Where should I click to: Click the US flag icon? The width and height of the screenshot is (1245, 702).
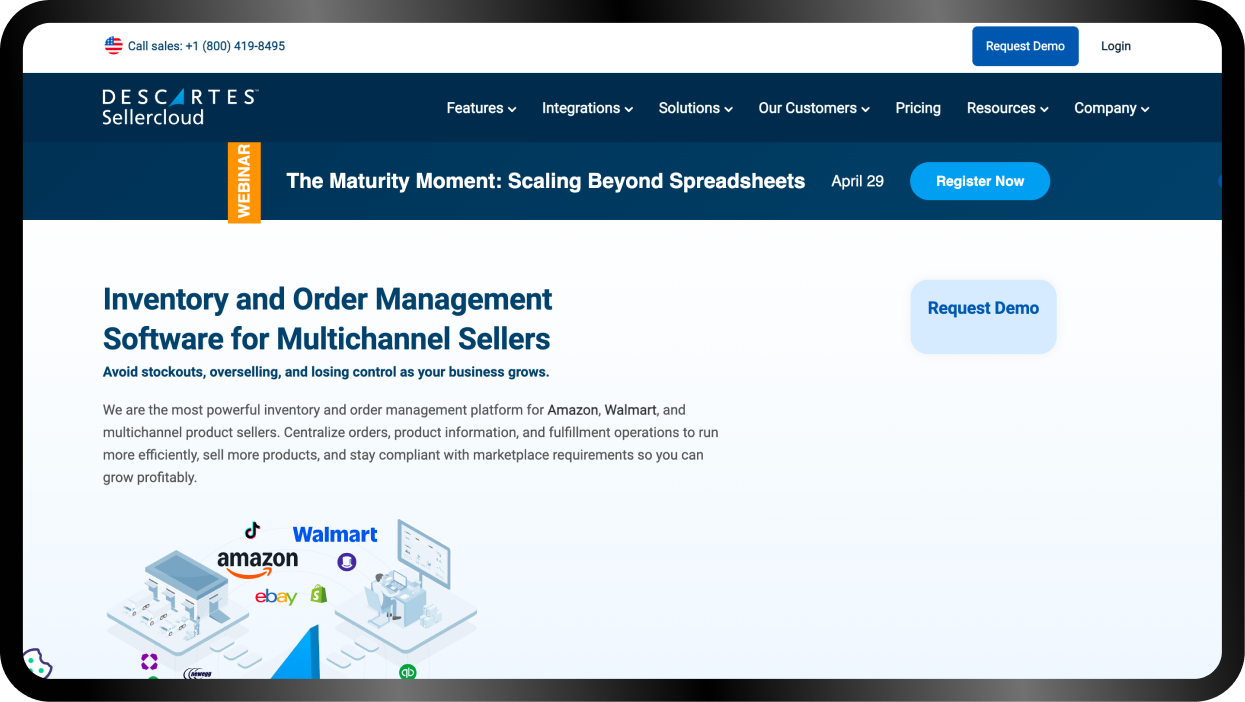pos(113,46)
